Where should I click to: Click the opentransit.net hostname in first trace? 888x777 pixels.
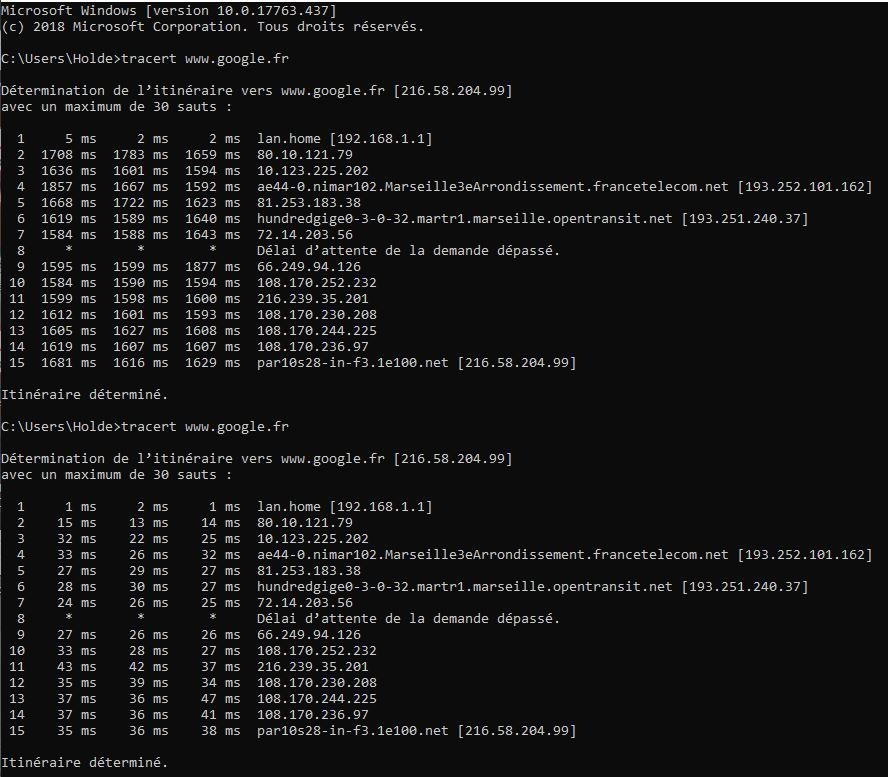[x=464, y=218]
